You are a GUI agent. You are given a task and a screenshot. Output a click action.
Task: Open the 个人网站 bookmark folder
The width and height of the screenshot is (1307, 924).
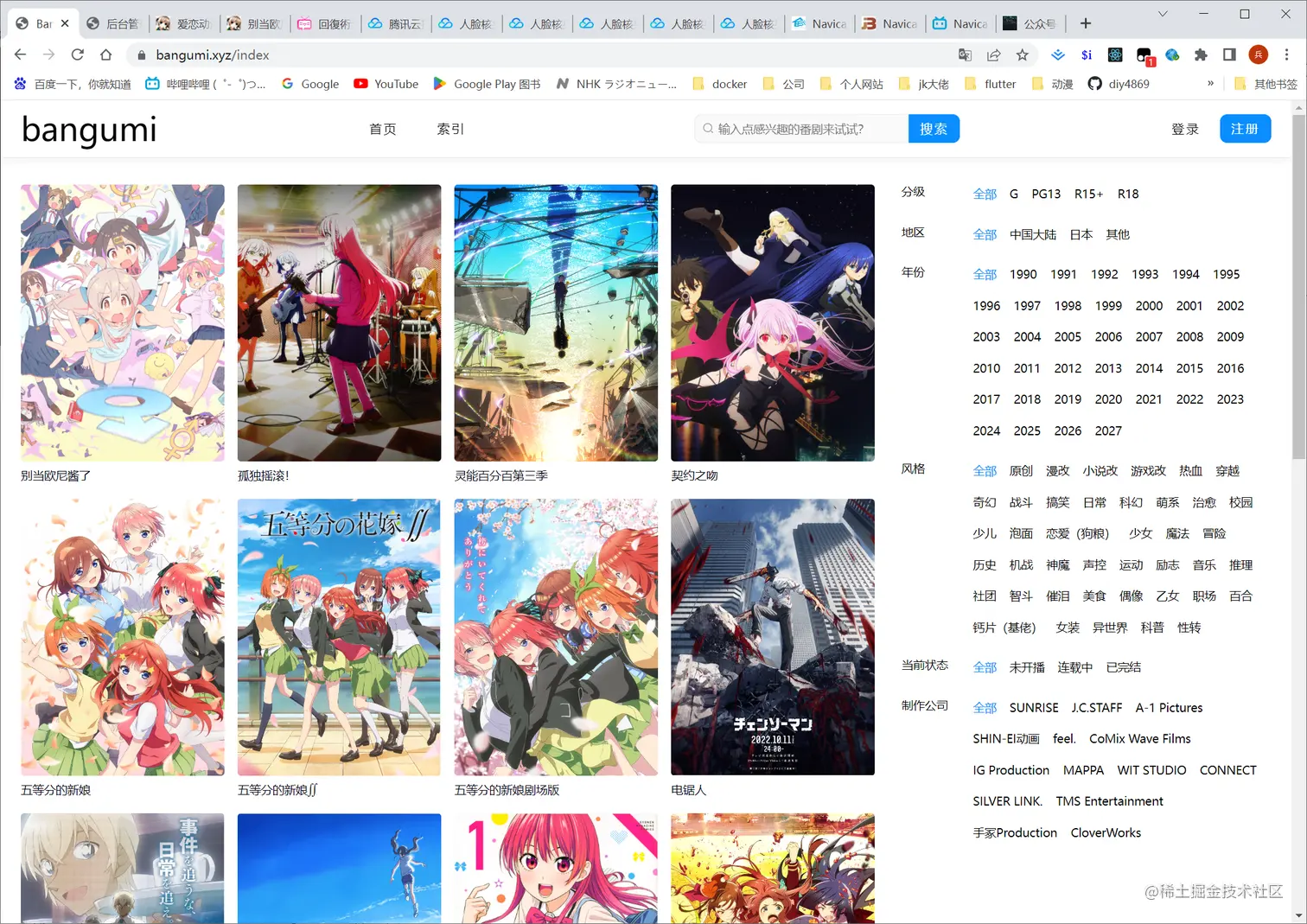[851, 84]
